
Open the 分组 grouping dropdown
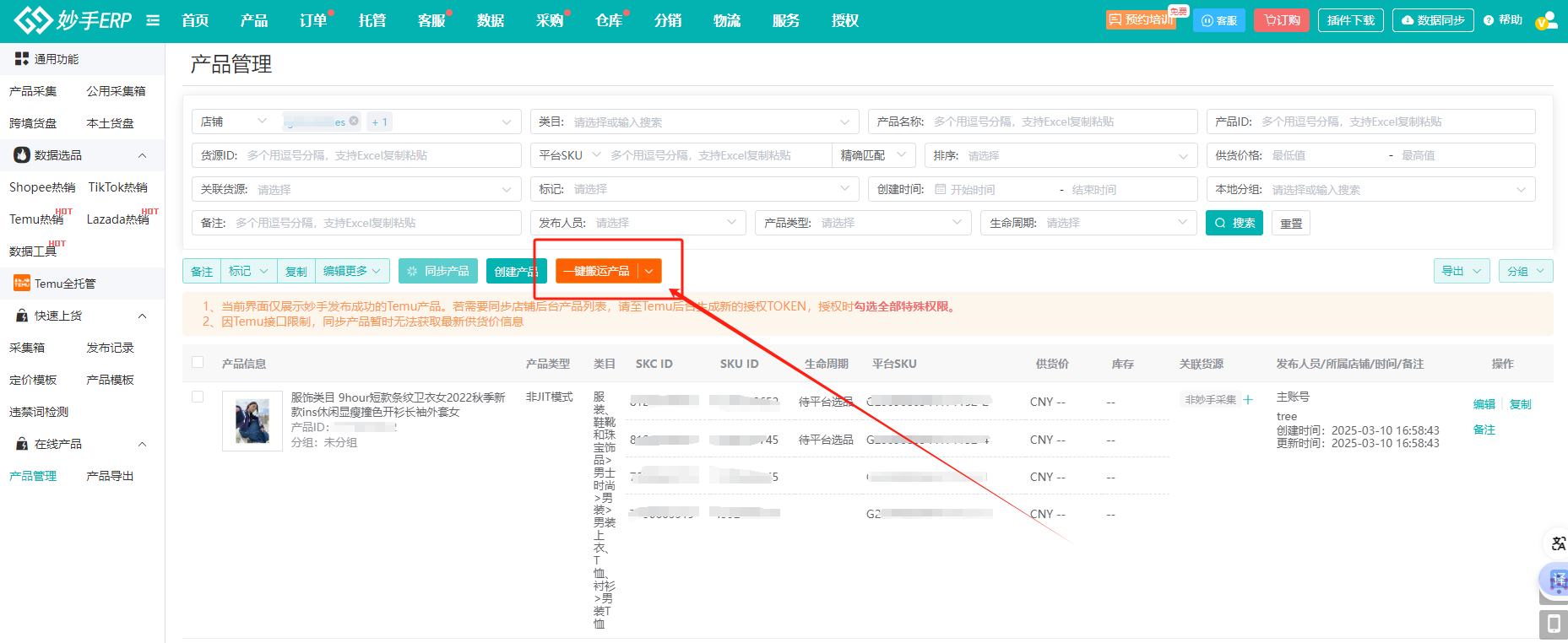[1527, 271]
